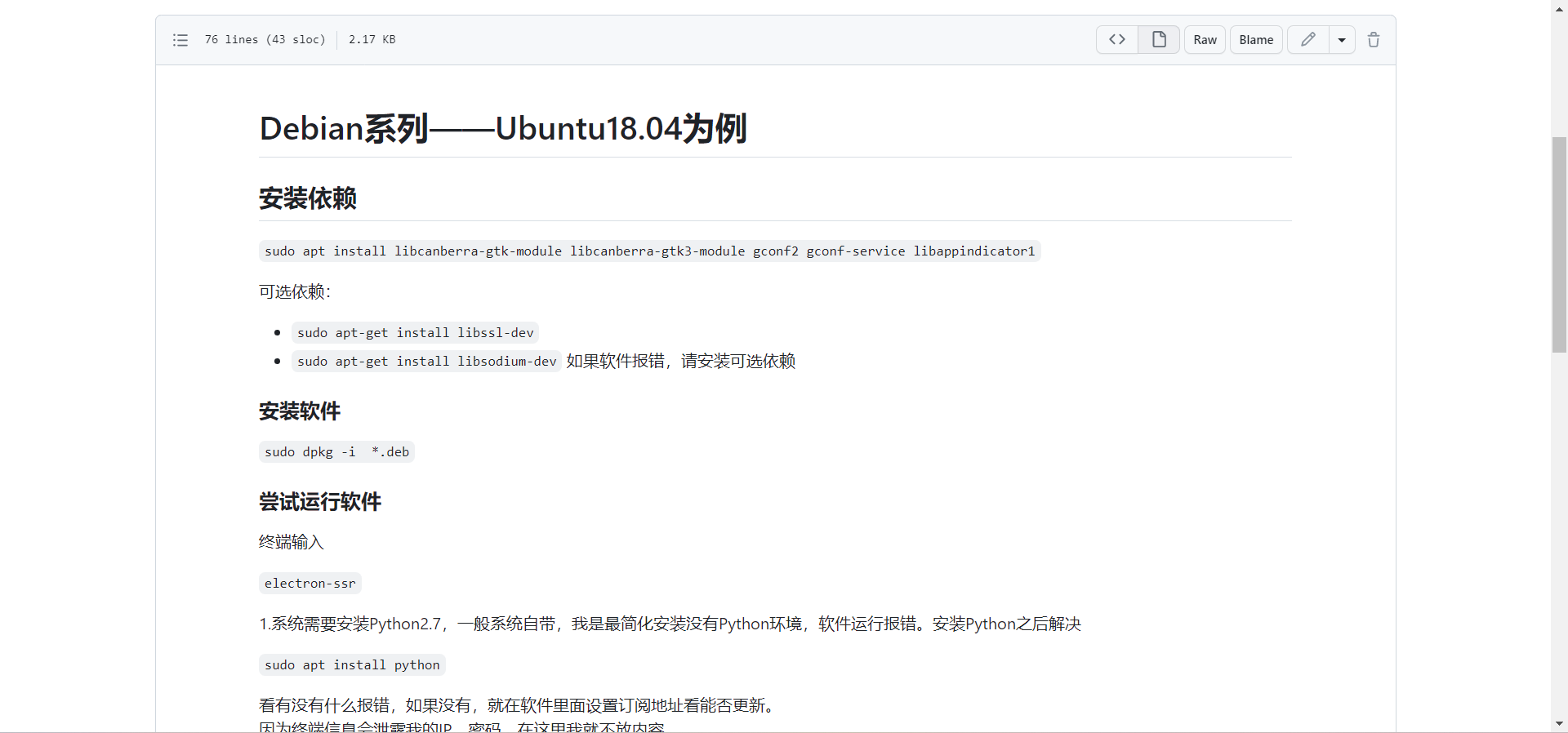Click the sudo dpkg -i *.deb command
1568x733 pixels.
pos(336,452)
